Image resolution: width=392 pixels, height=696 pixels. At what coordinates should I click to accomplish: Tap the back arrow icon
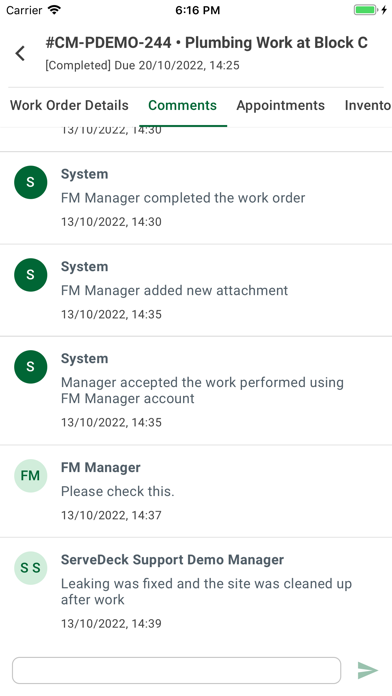coord(20,53)
